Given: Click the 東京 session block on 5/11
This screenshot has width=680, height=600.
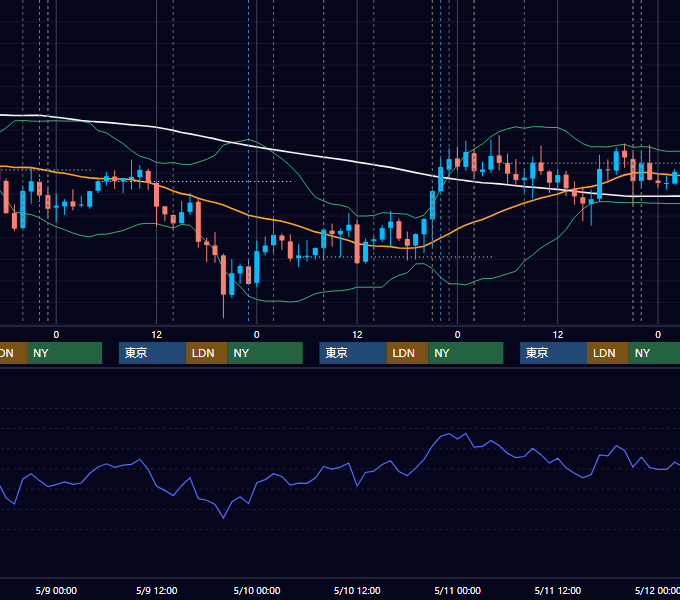Looking at the screenshot, I should pyautogui.click(x=554, y=353).
